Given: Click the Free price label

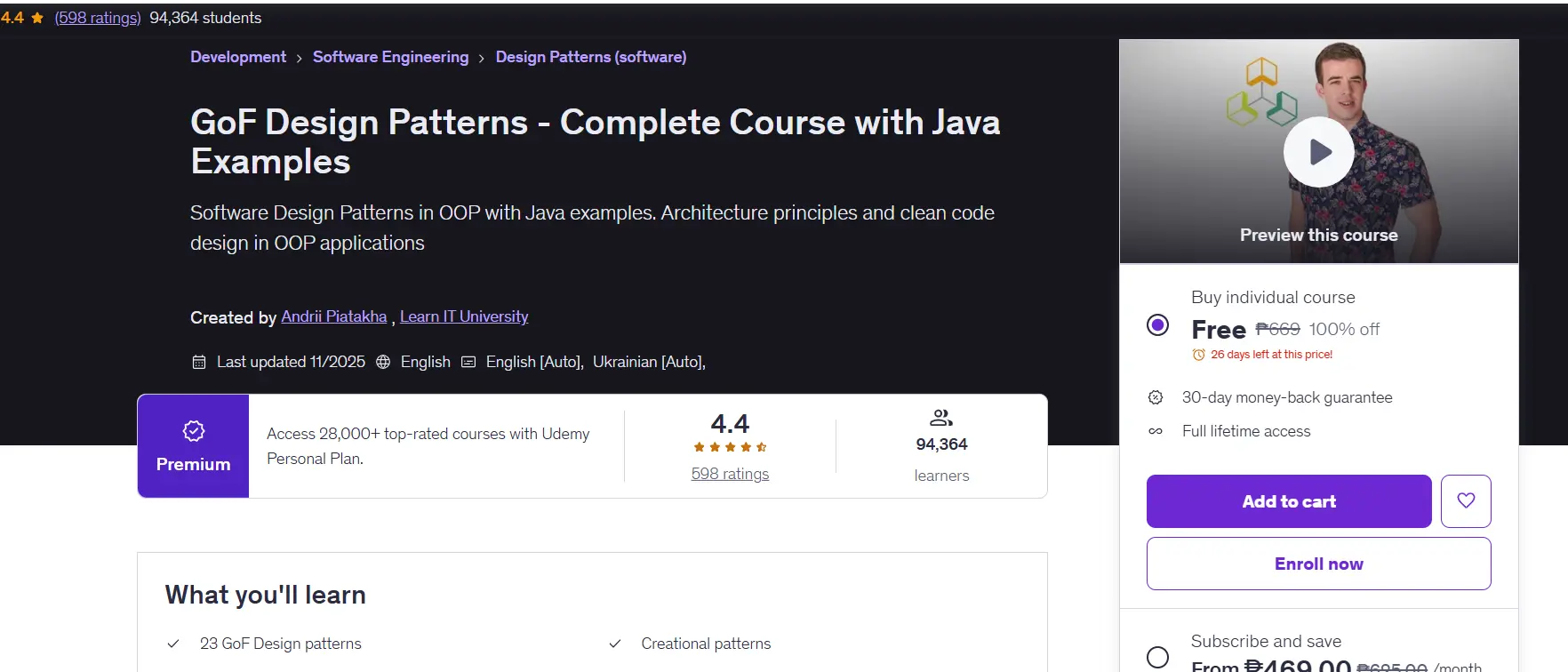Looking at the screenshot, I should (x=1219, y=330).
